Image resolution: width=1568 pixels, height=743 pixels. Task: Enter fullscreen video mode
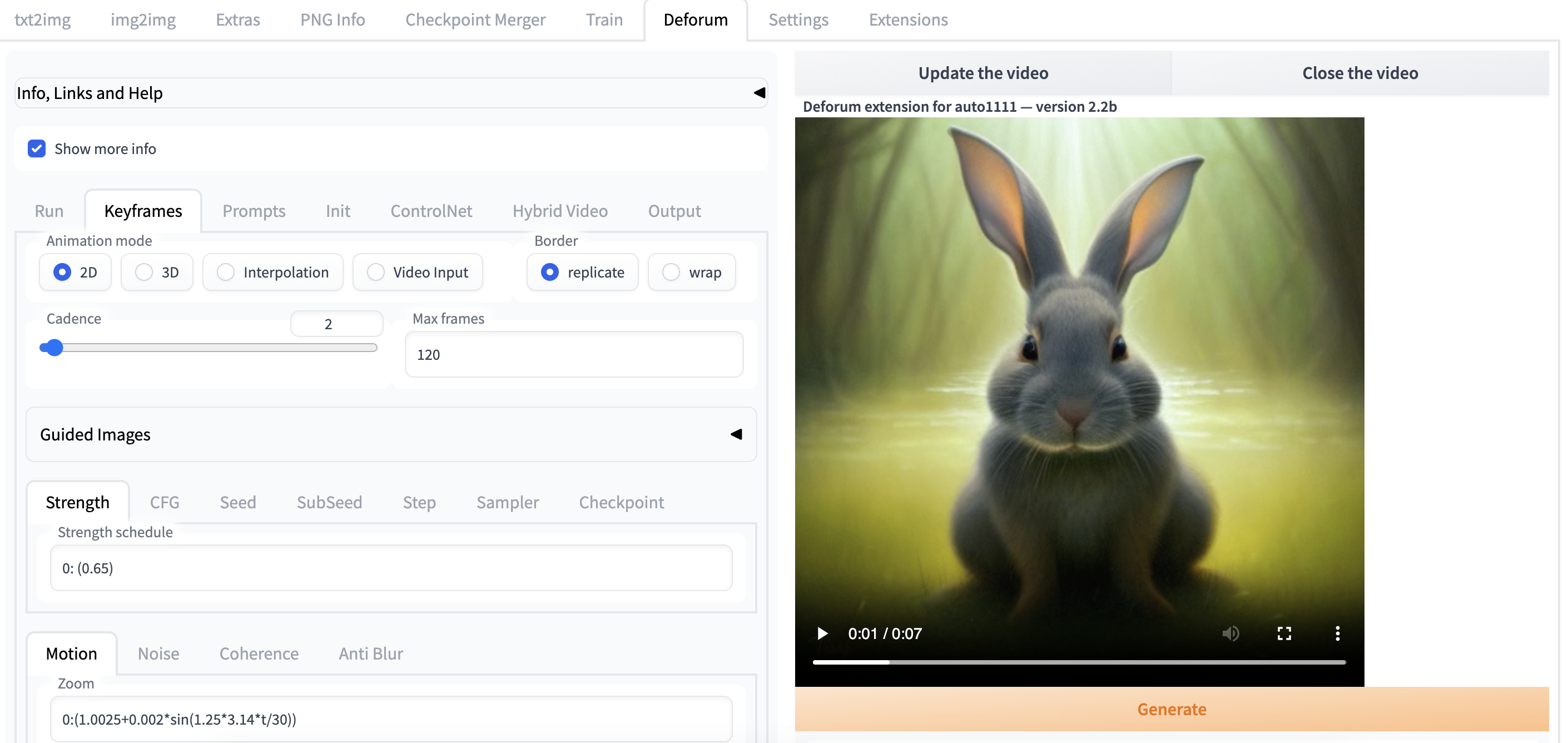(1284, 633)
